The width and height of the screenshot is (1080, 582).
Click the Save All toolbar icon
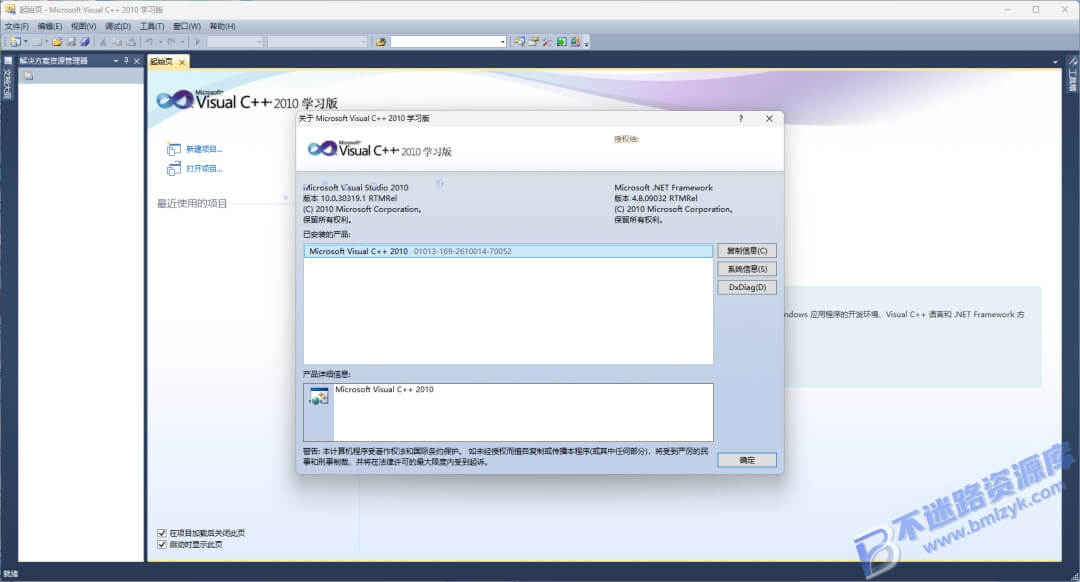pos(85,42)
